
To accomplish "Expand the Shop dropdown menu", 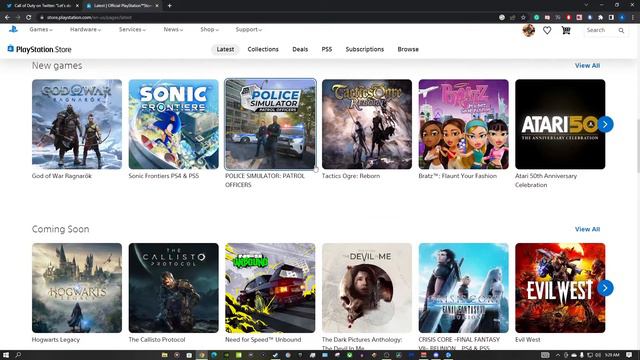I will click(x=209, y=29).
